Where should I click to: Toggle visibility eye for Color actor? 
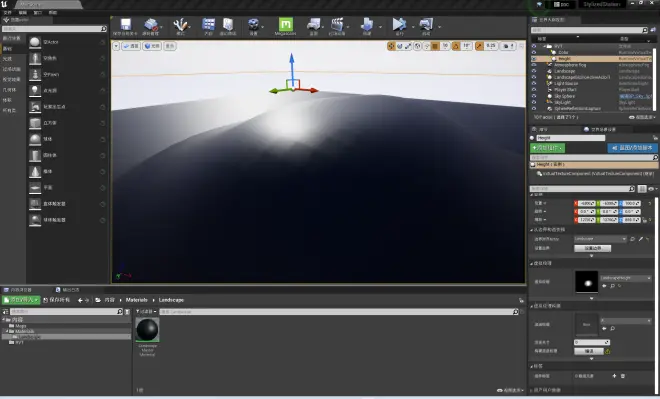click(534, 53)
